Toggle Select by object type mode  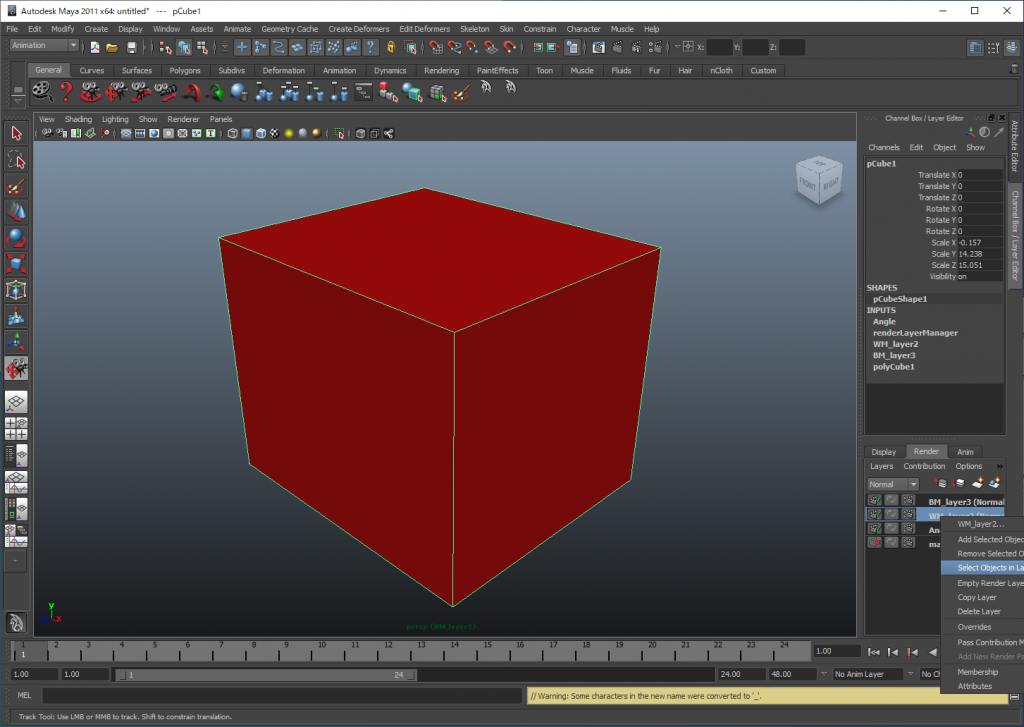click(x=184, y=47)
